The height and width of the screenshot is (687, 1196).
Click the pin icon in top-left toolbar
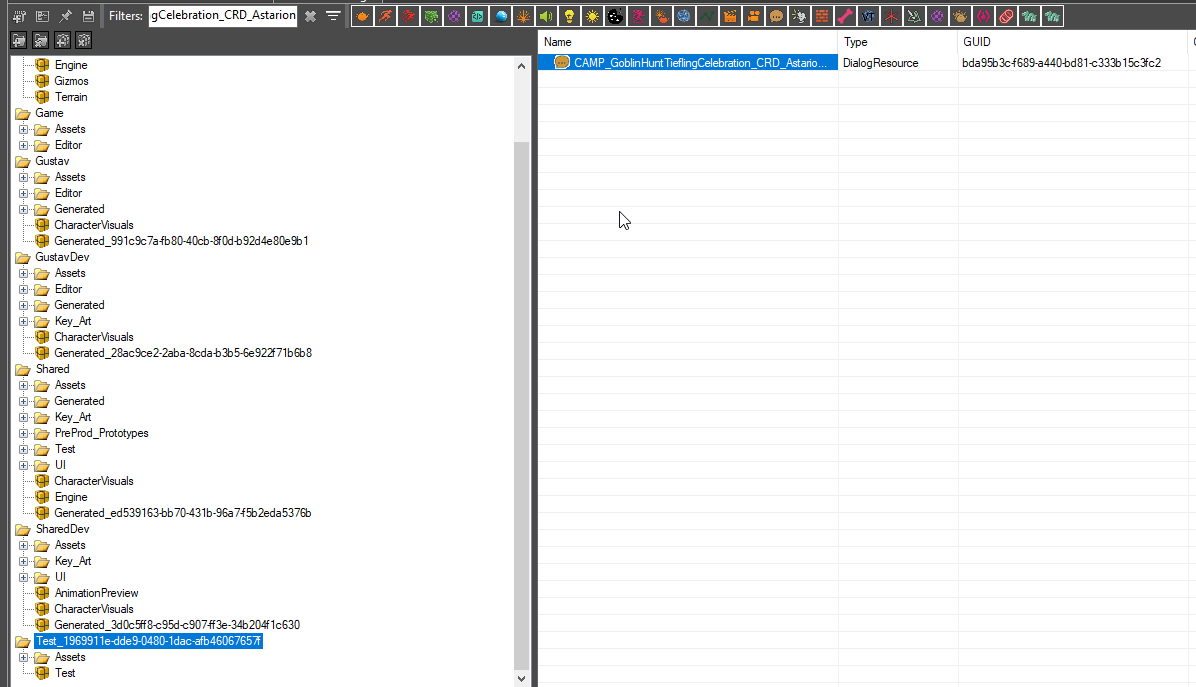pos(66,16)
